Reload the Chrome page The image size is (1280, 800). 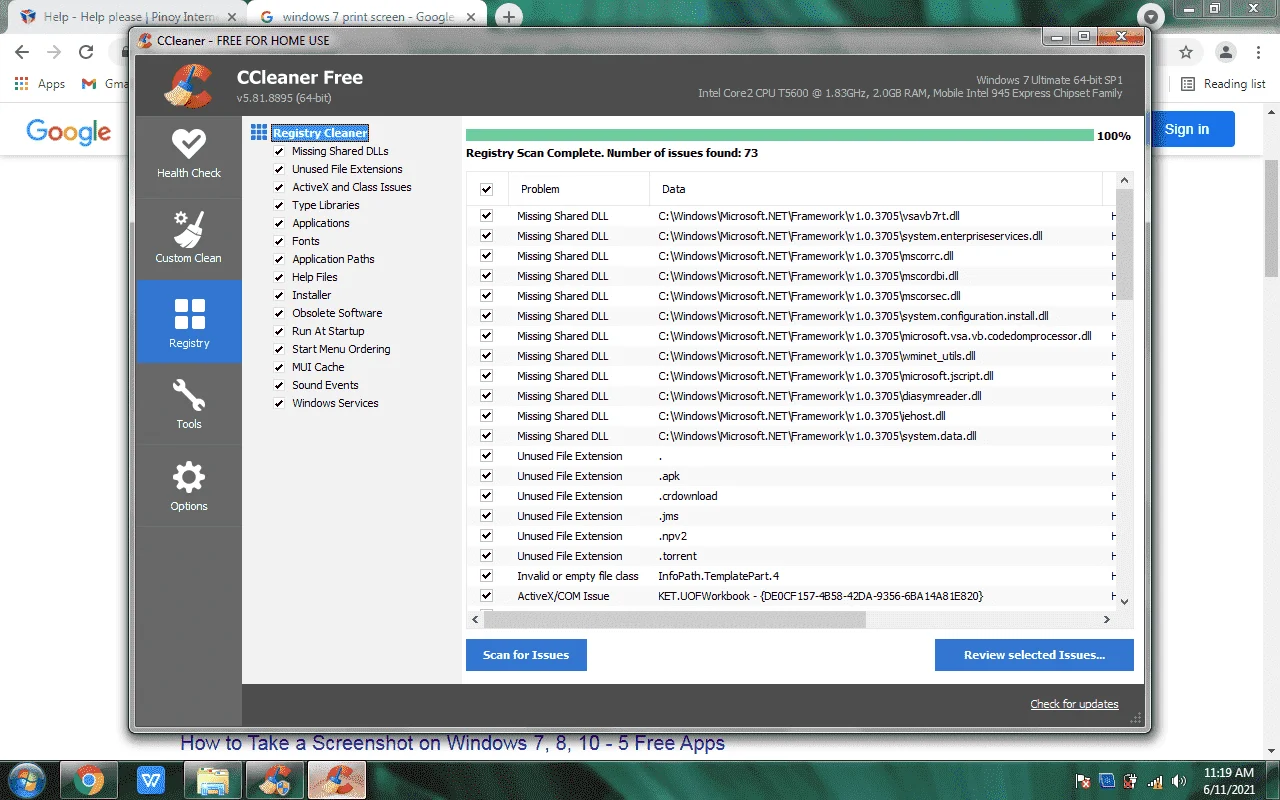click(x=86, y=52)
